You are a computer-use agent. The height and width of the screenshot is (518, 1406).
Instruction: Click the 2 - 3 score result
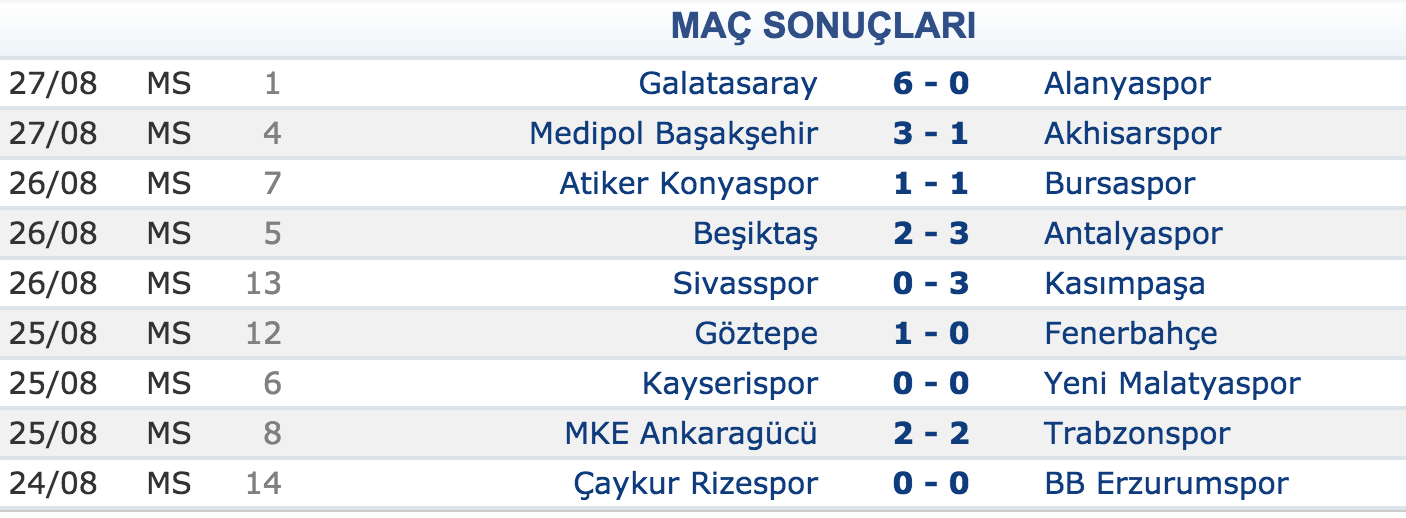pyautogui.click(x=931, y=233)
